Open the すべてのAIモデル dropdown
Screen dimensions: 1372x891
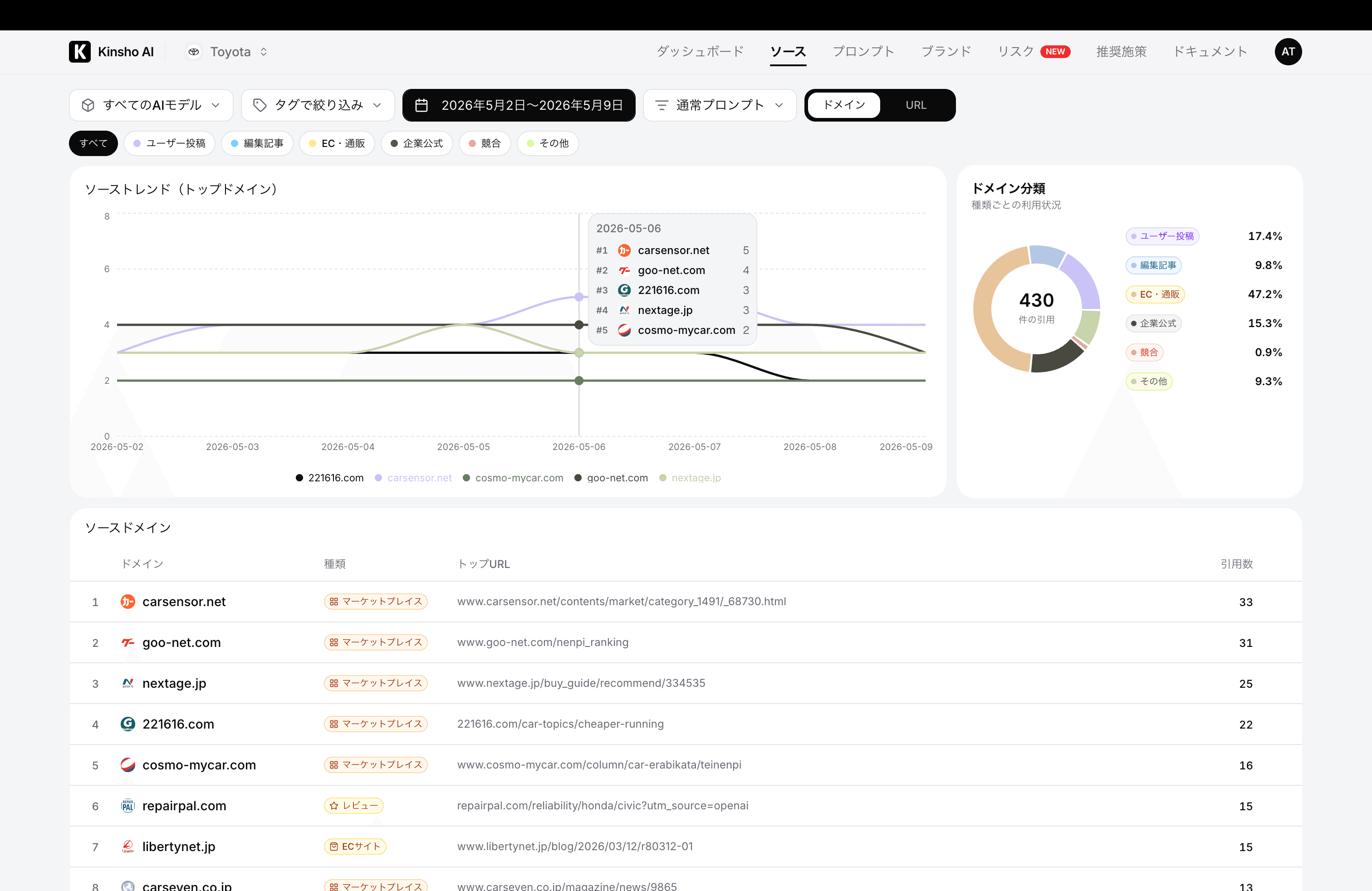[x=151, y=105]
